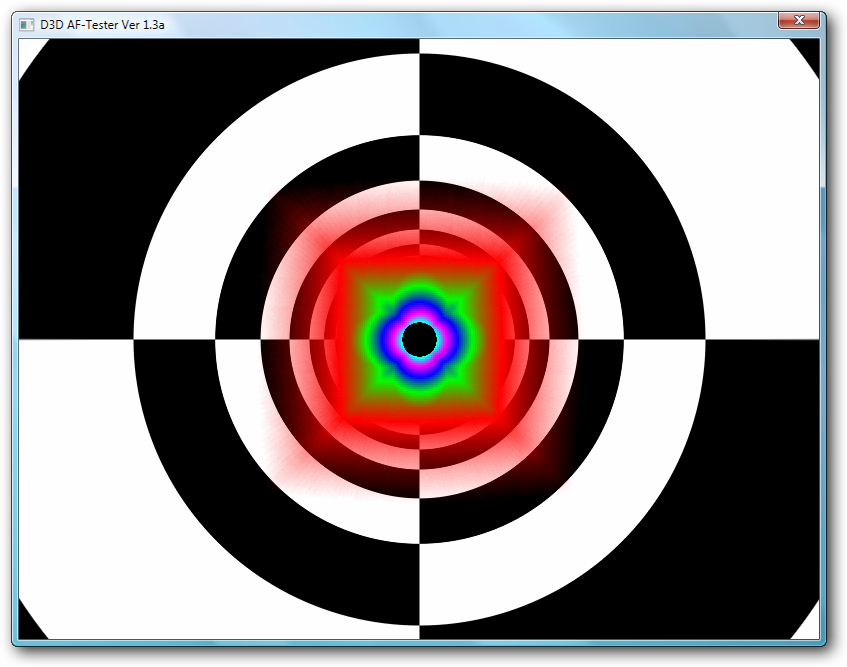Click the D3D AF-Tester title bar app icon
Image resolution: width=847 pixels, height=667 pixels.
pos(26,25)
